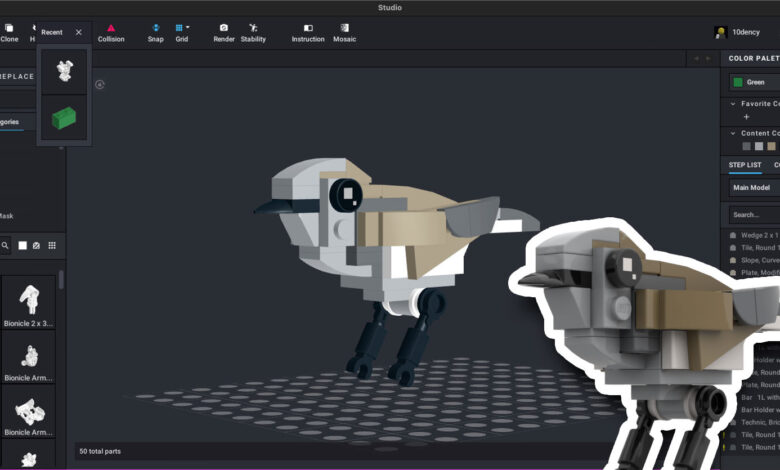Add a favorite color with plus button
The image size is (780, 470).
click(746, 117)
